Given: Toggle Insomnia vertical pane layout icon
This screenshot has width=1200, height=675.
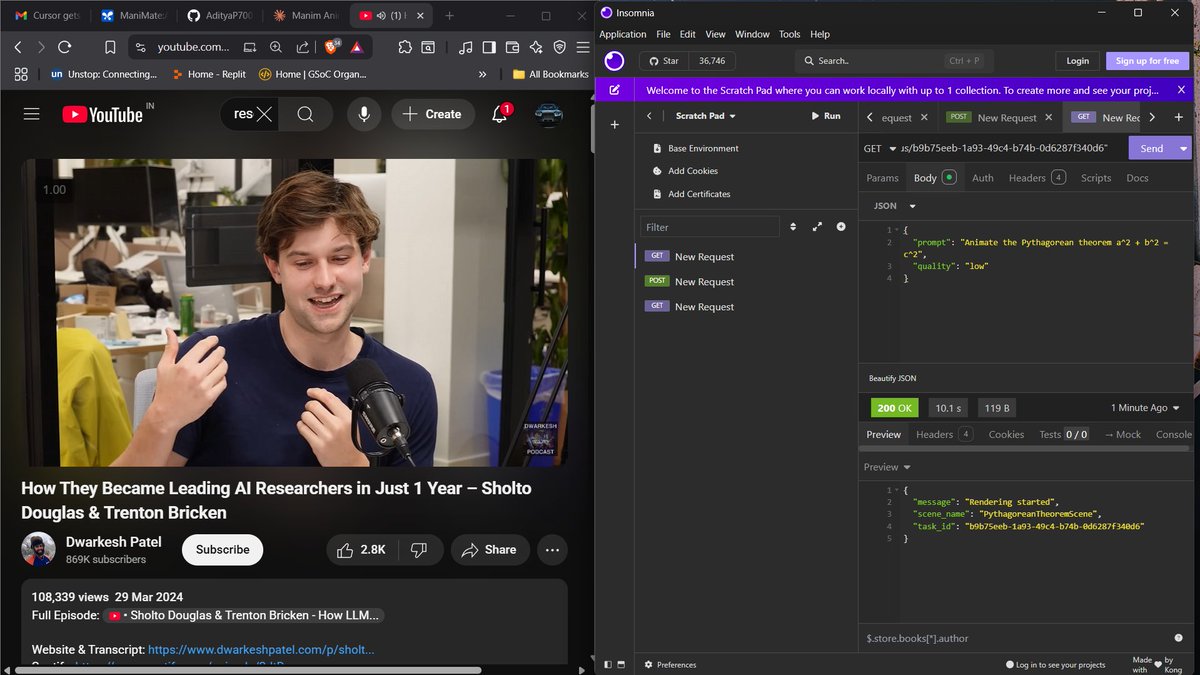Looking at the screenshot, I should pyautogui.click(x=621, y=664).
